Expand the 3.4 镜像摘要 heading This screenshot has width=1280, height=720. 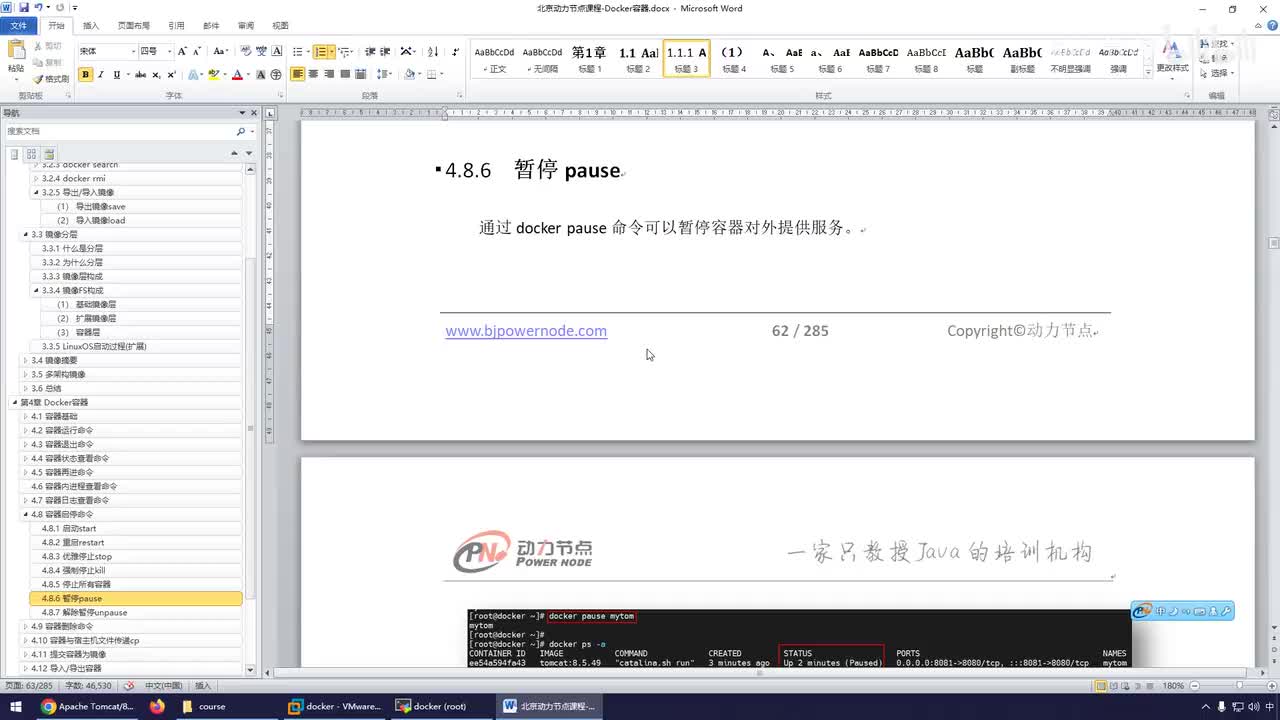25,360
